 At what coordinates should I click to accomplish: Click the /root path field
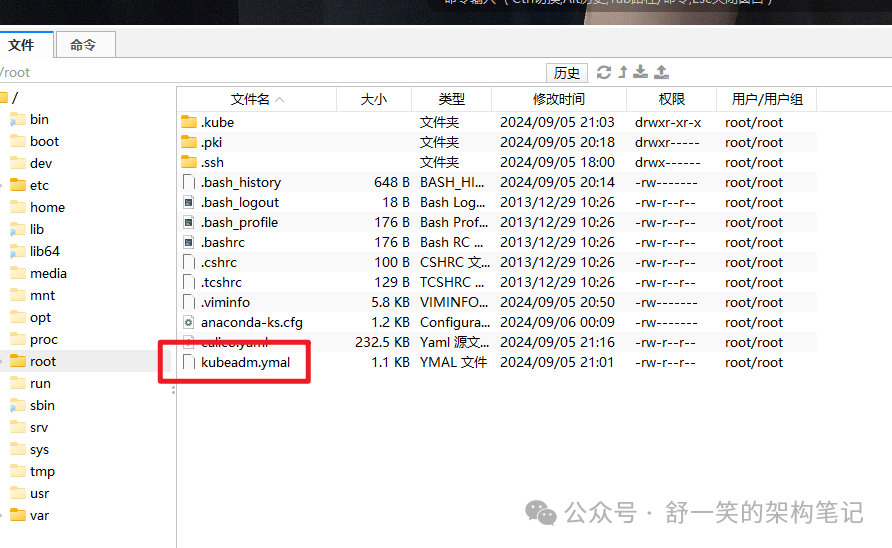(270, 72)
